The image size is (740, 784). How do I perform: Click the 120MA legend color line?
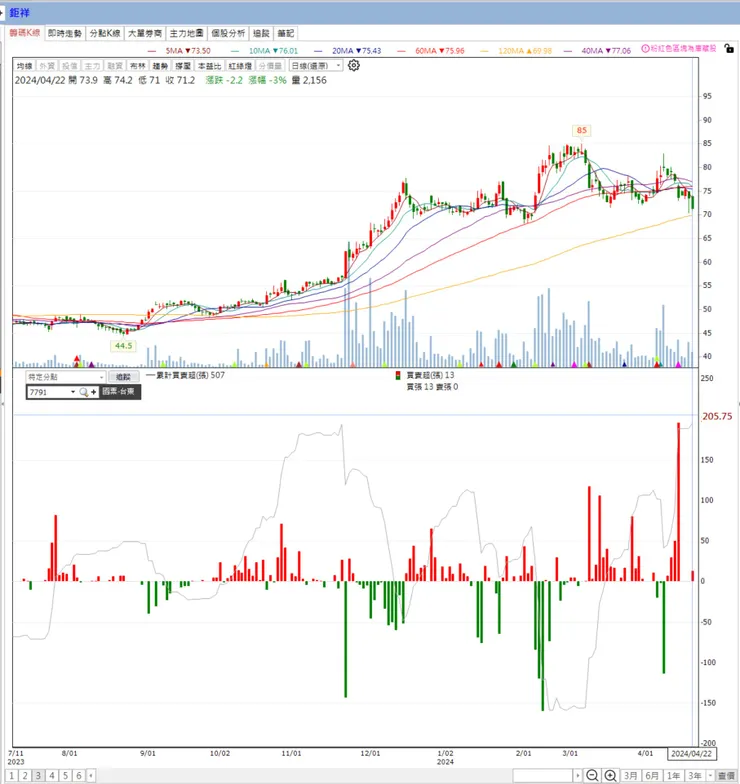(484, 50)
